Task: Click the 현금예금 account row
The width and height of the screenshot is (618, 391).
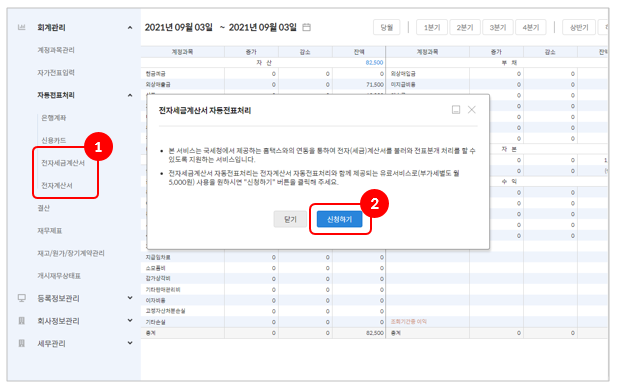Action: [263, 74]
